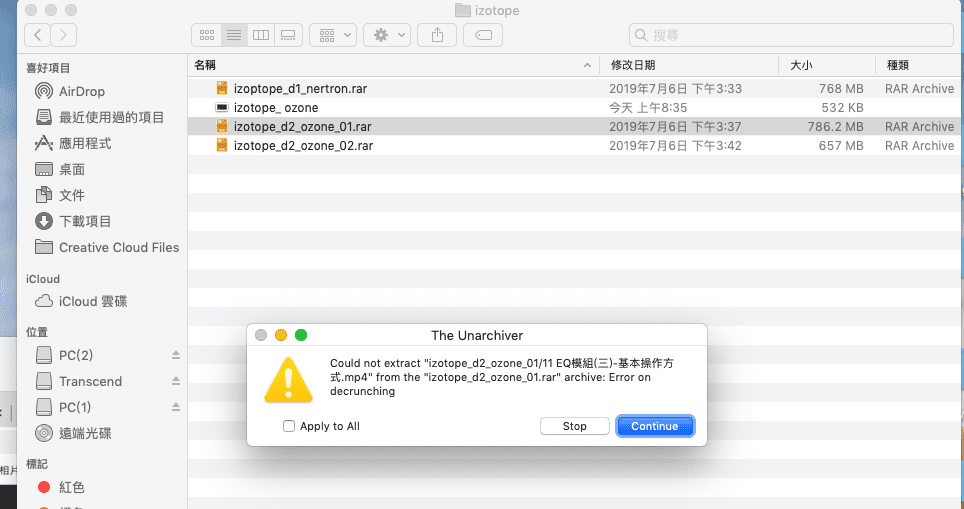Click the Share toolbar button
Image resolution: width=964 pixels, height=509 pixels.
point(437,35)
